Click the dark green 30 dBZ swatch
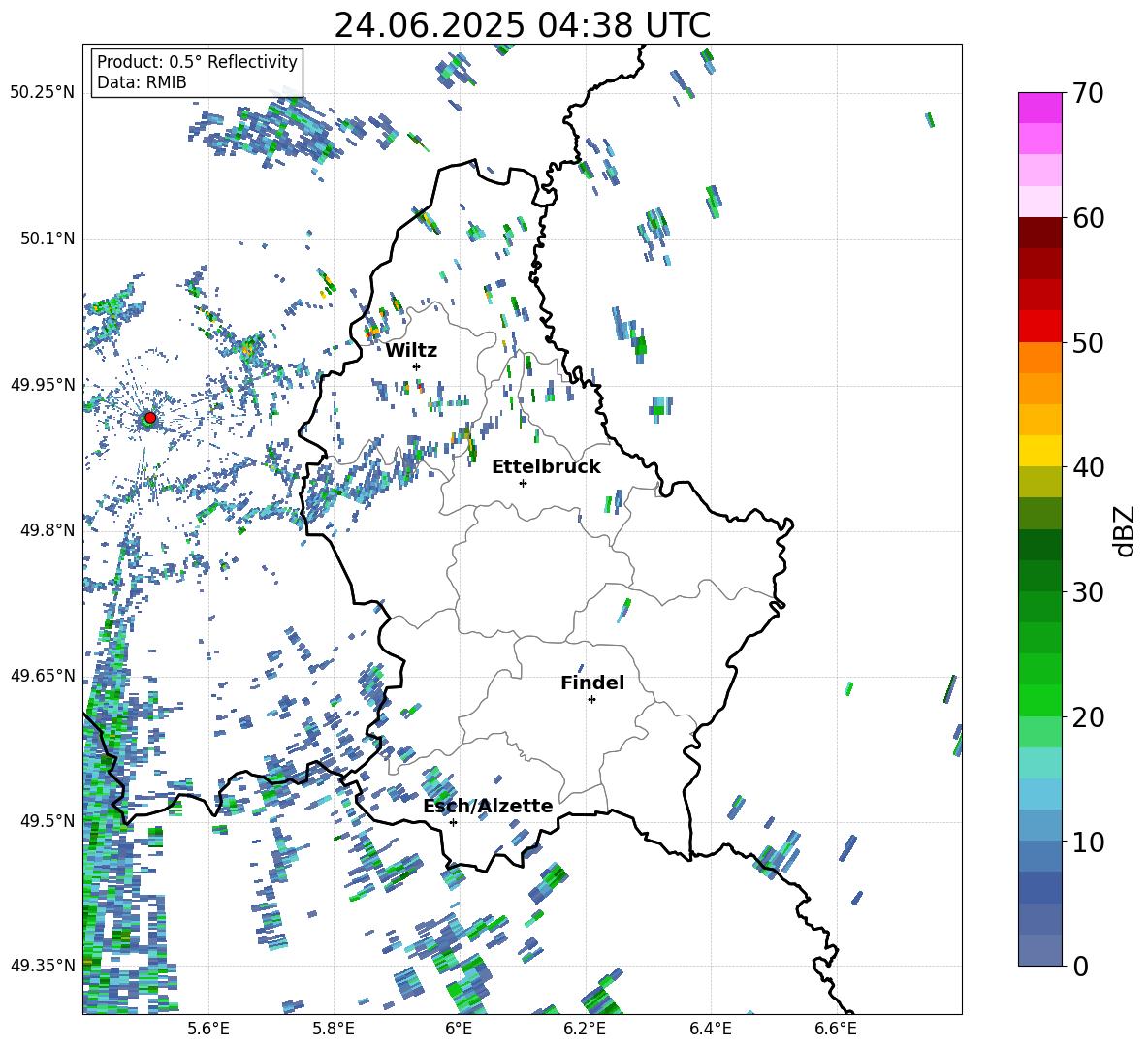Image resolution: width=1148 pixels, height=1048 pixels. pos(1039,576)
